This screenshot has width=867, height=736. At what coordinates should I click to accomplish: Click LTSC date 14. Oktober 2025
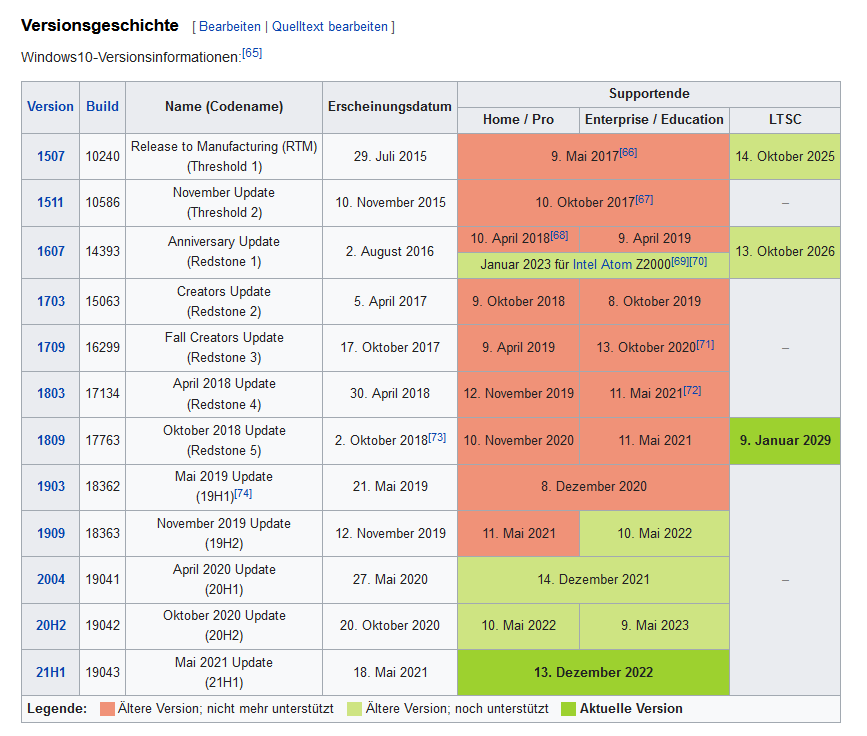[785, 156]
